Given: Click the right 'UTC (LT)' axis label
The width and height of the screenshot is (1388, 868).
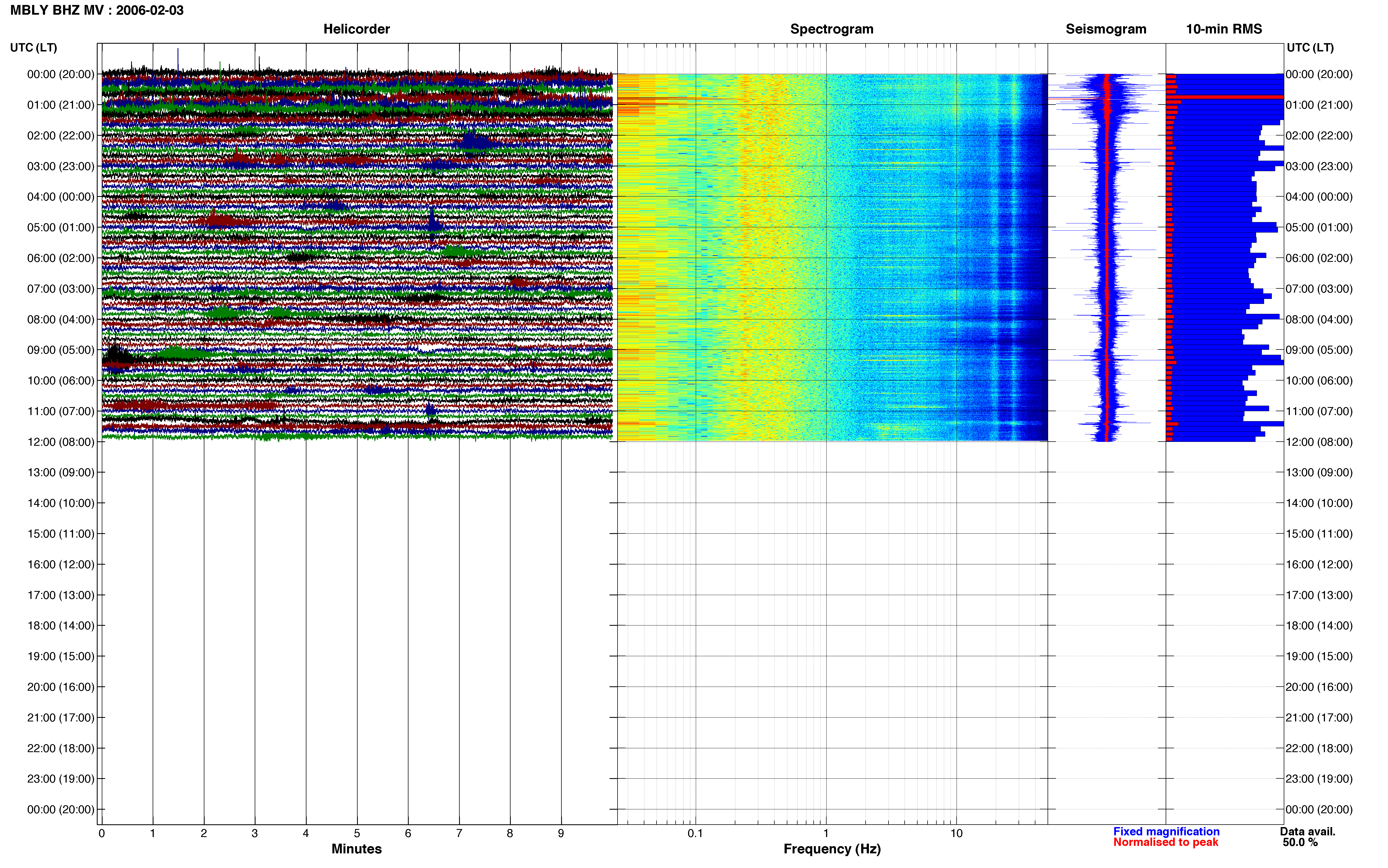Looking at the screenshot, I should tap(1310, 48).
